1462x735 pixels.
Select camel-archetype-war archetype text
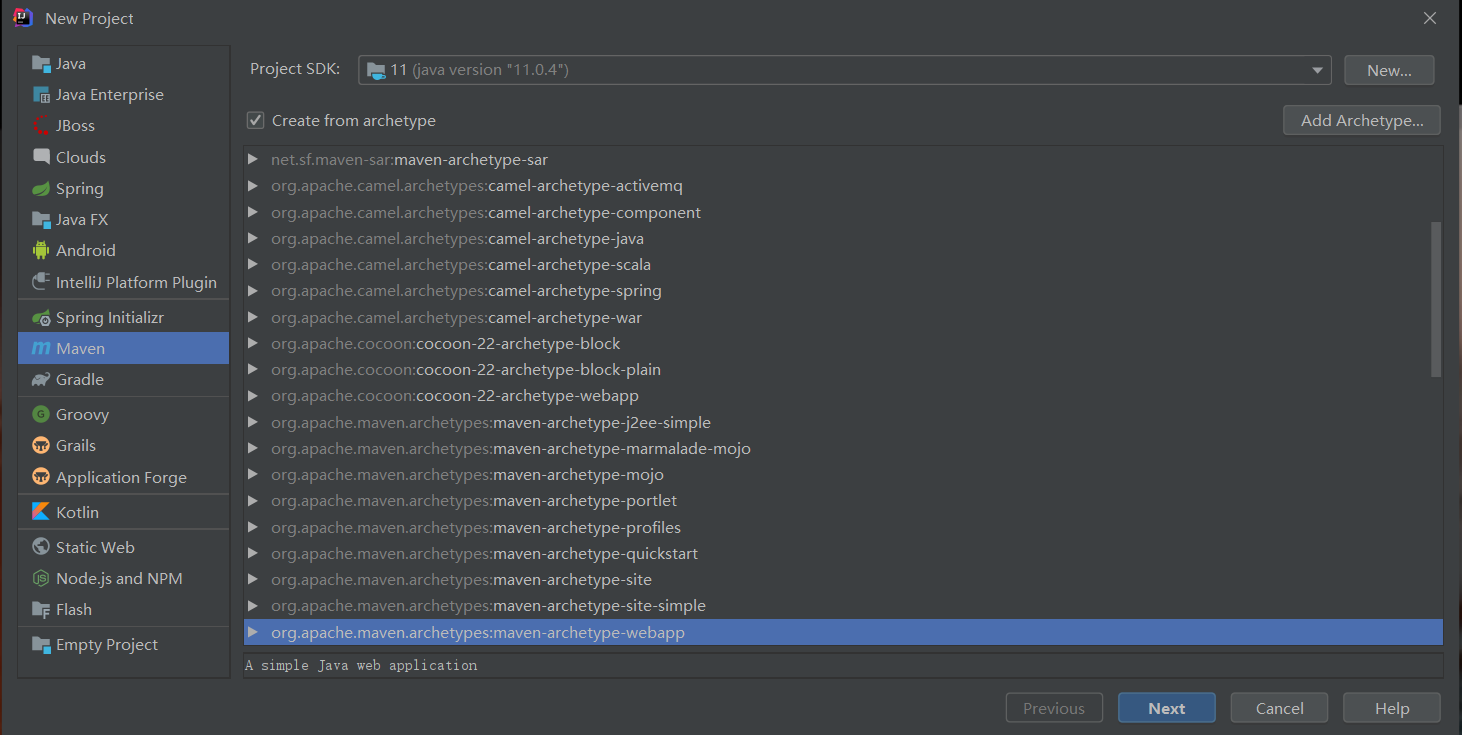click(x=565, y=318)
